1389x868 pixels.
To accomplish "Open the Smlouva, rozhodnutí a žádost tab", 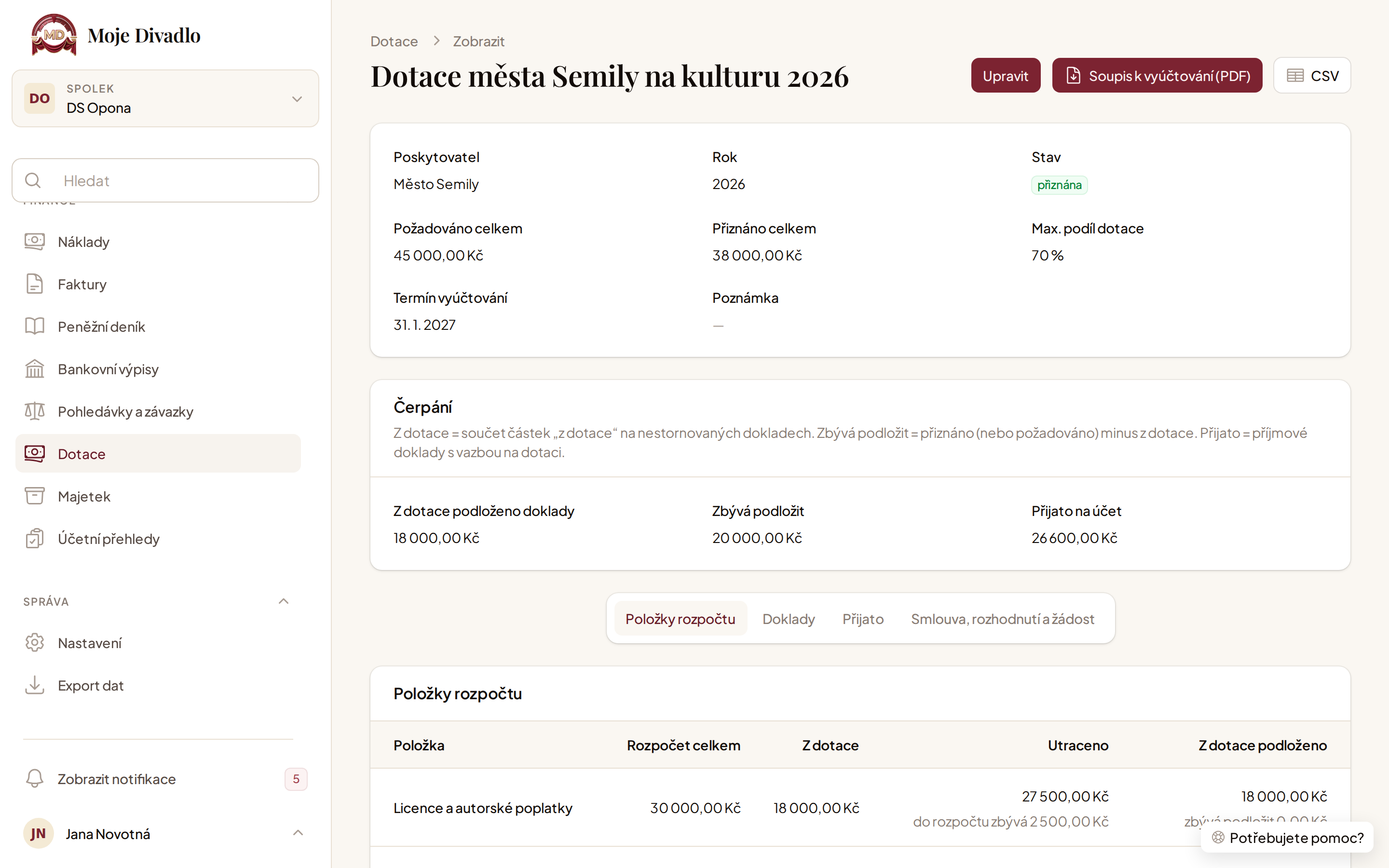I will tap(1002, 619).
